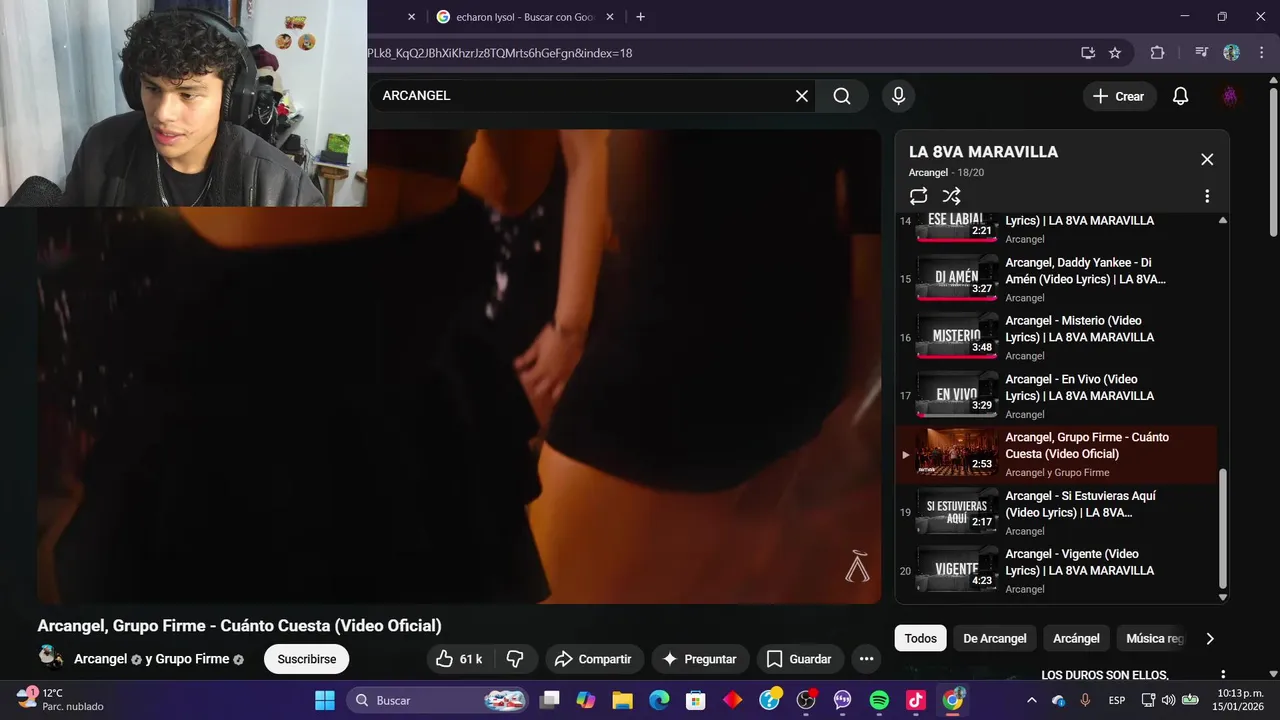The height and width of the screenshot is (720, 1280).
Task: Open the Arcangel link under playlist title
Action: point(927,173)
